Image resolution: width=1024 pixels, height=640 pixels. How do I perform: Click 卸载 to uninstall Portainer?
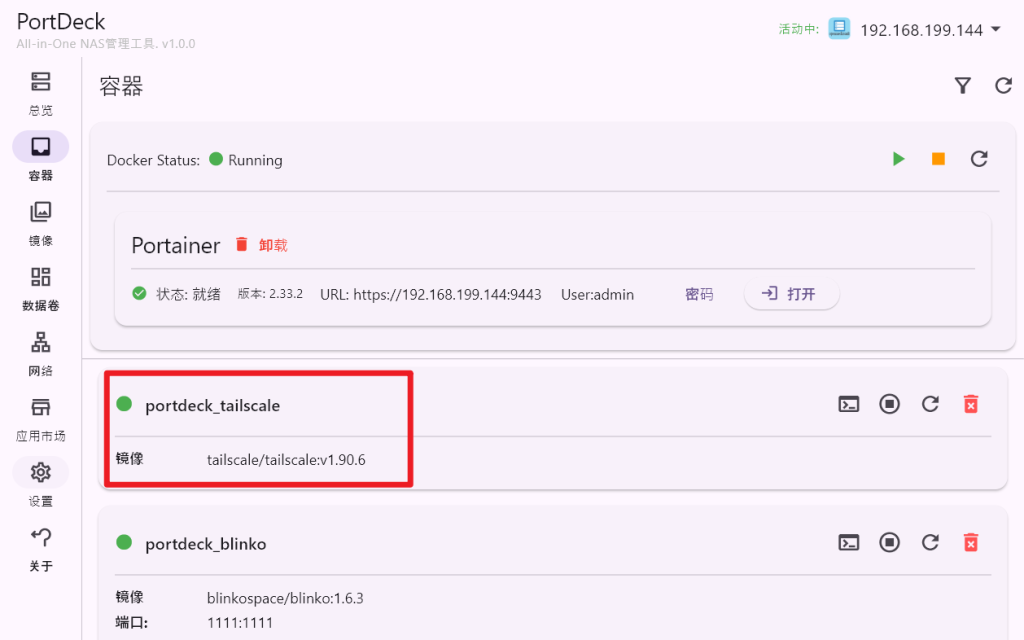(261, 245)
